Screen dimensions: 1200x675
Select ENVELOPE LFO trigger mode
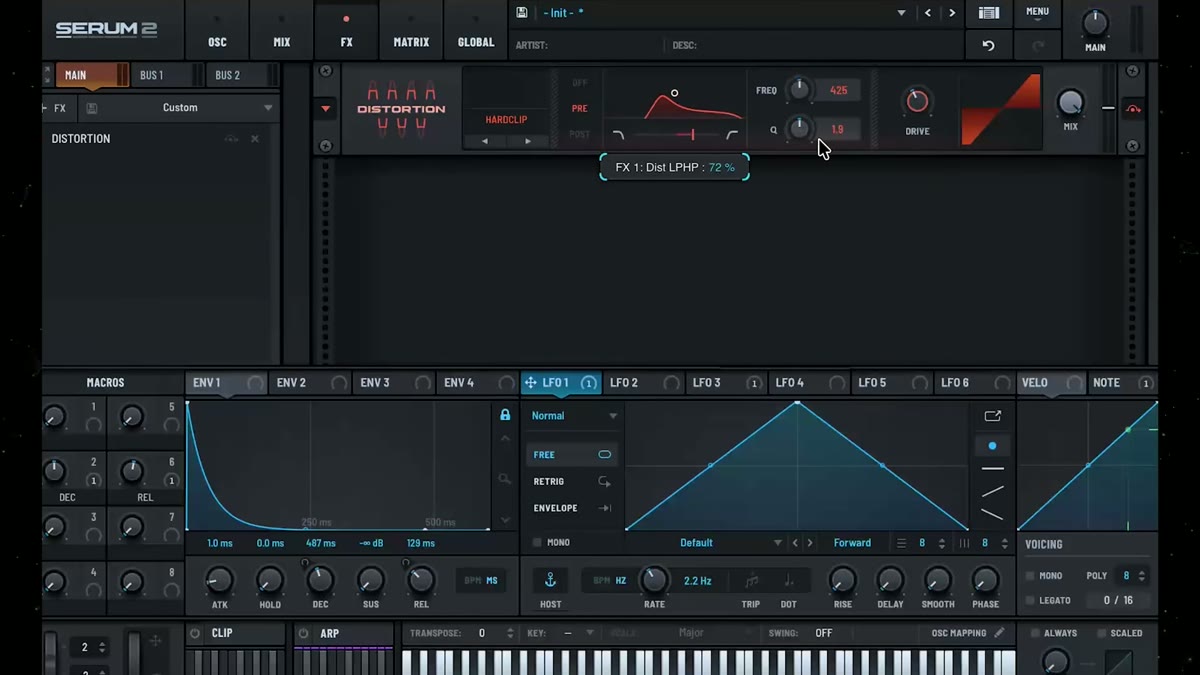pos(572,508)
